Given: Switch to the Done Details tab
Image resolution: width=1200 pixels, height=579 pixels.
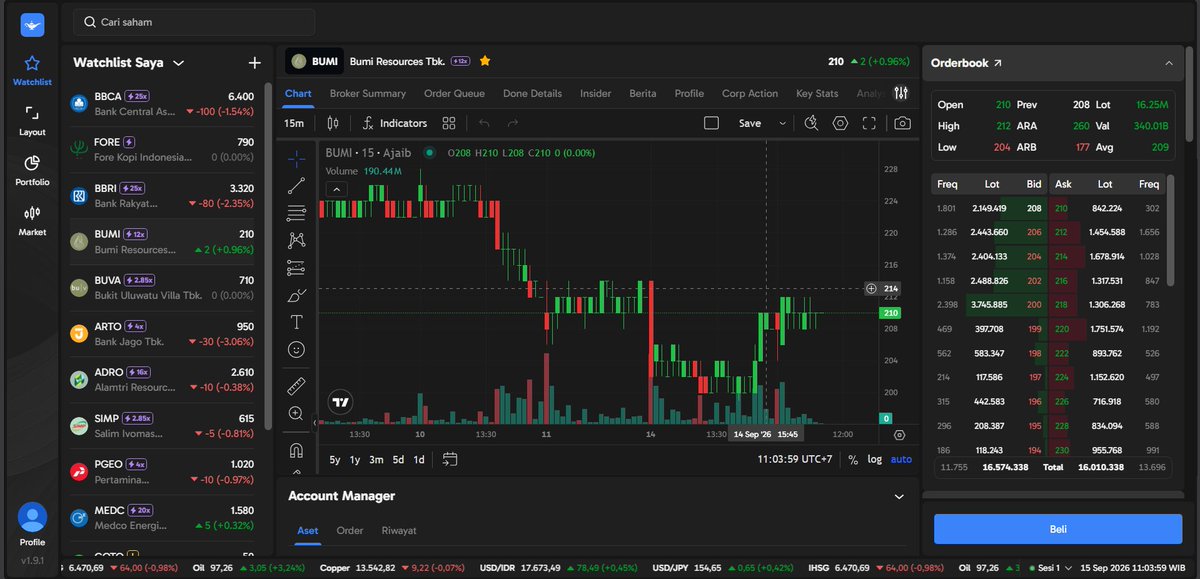Looking at the screenshot, I should 532,93.
